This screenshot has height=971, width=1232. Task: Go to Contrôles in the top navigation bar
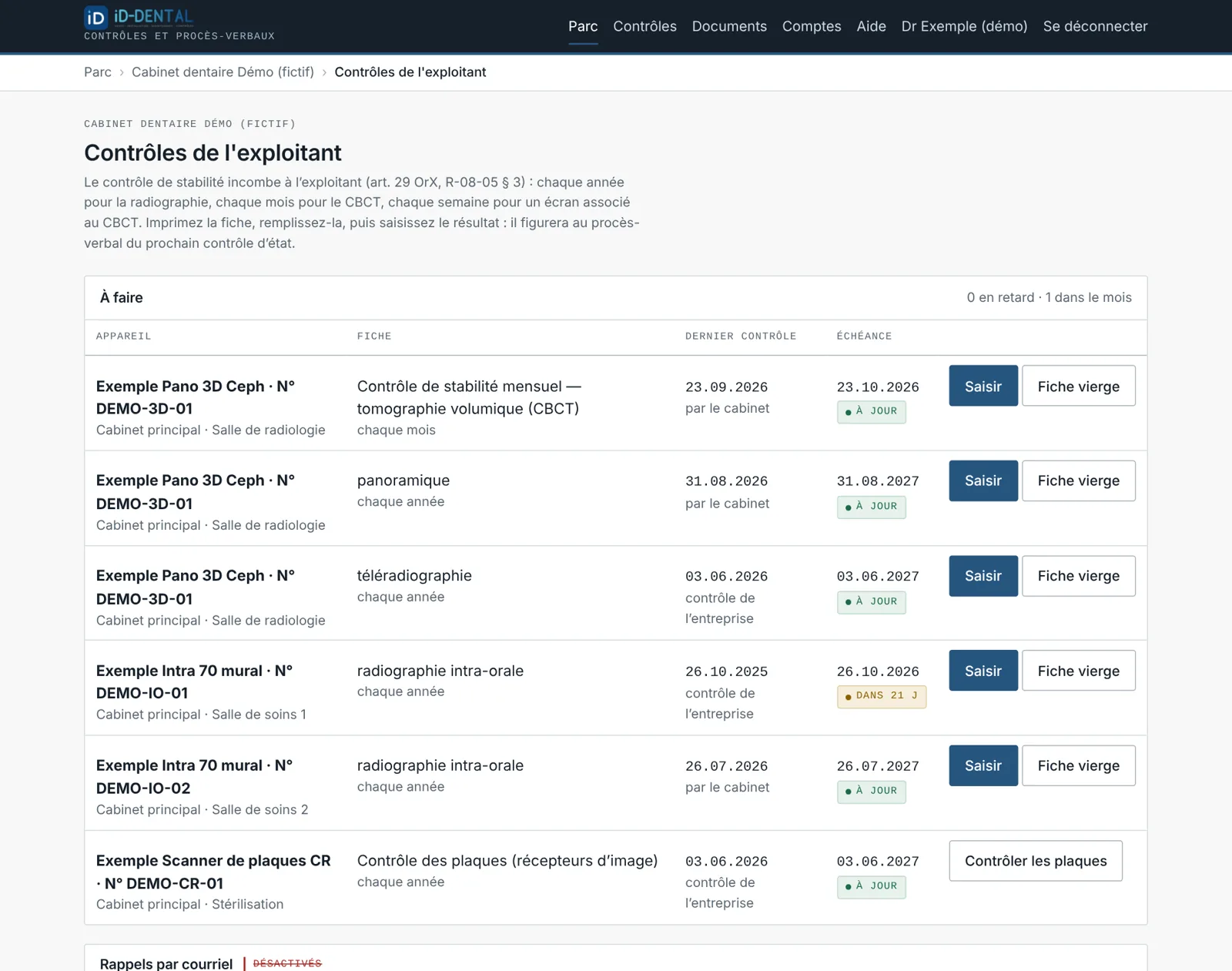644,26
